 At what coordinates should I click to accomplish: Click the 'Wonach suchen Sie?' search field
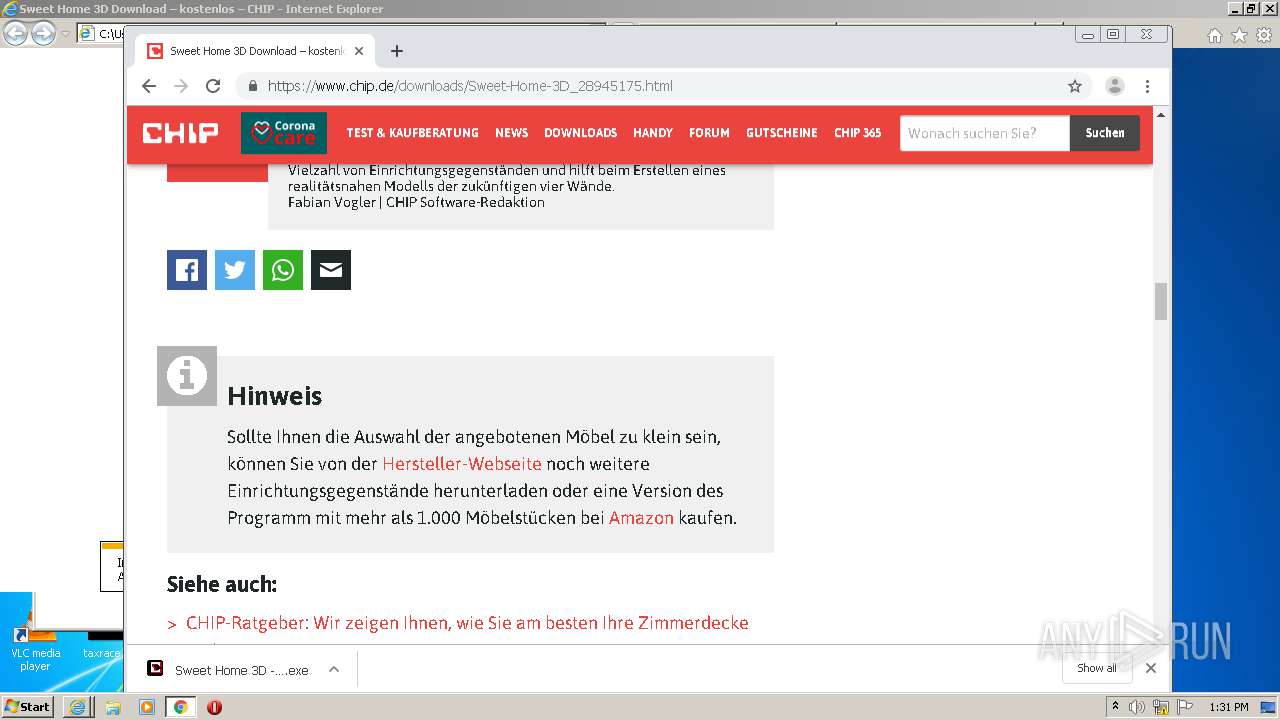(985, 133)
